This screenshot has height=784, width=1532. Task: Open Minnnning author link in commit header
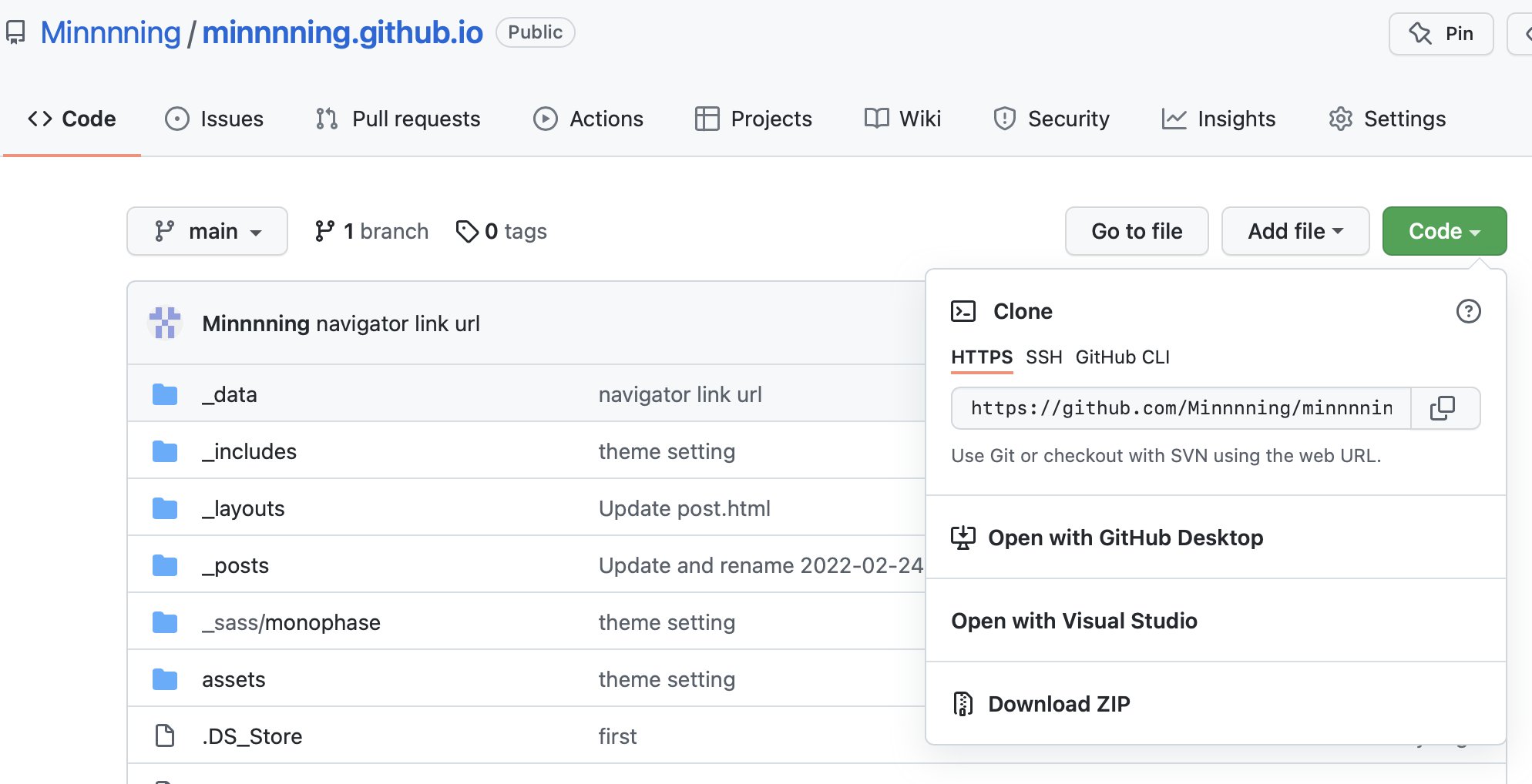[256, 323]
